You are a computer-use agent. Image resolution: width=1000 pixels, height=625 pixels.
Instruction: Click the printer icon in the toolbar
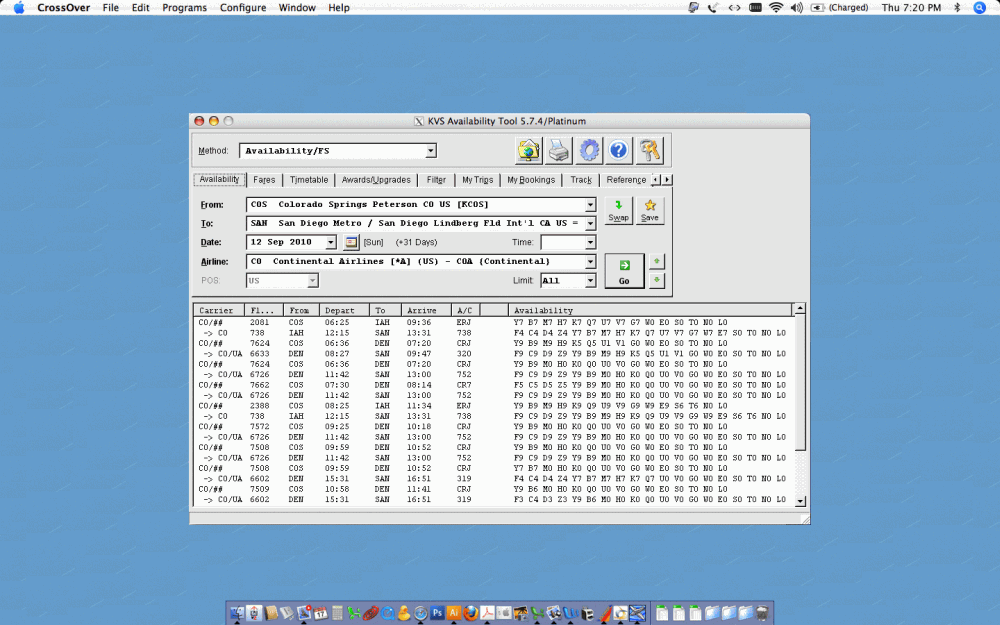559,151
